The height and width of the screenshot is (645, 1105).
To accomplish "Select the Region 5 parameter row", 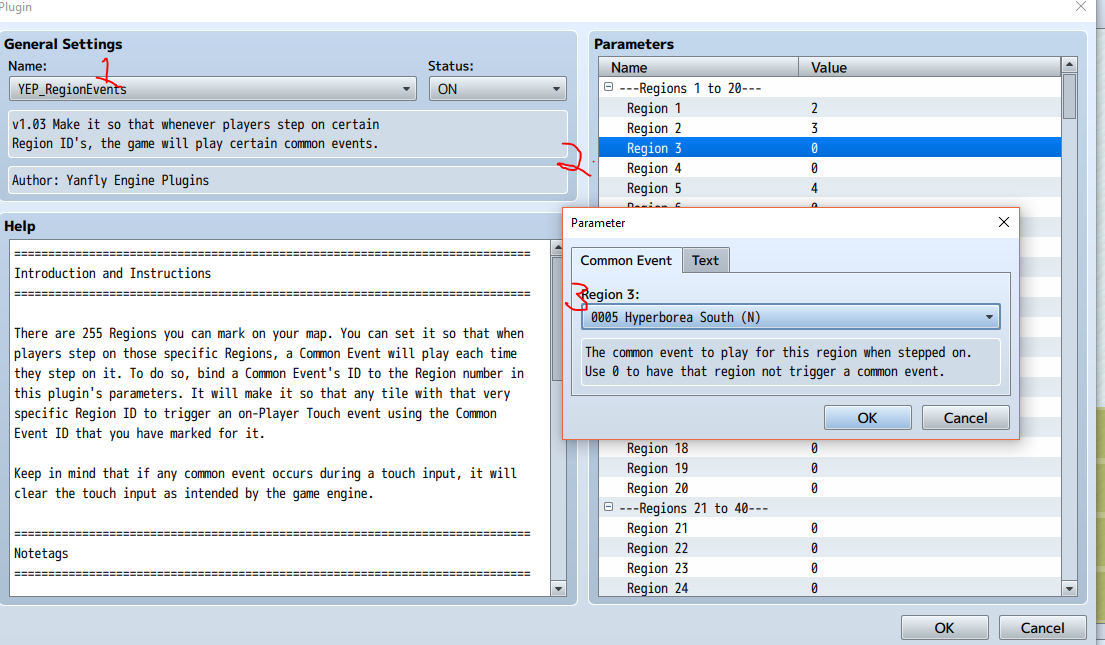I will [x=700, y=188].
